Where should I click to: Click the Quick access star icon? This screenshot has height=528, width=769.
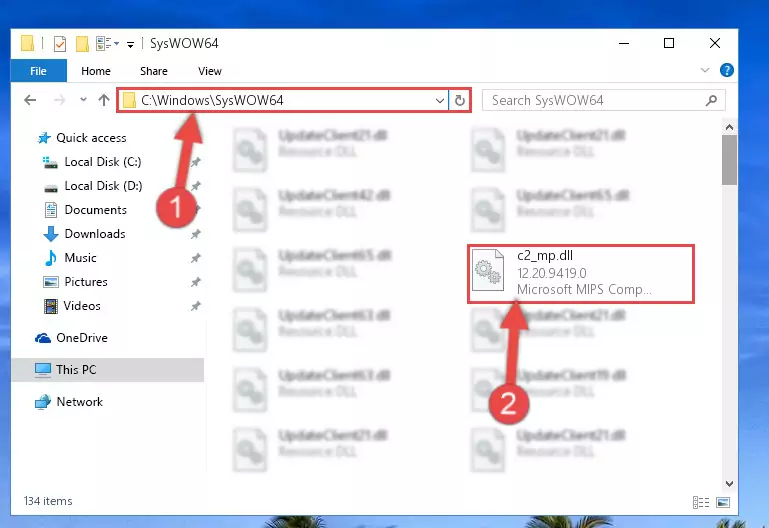44,138
